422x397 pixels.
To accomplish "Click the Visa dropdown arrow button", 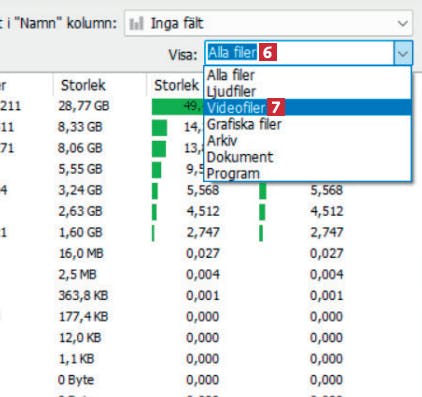I will 403,53.
